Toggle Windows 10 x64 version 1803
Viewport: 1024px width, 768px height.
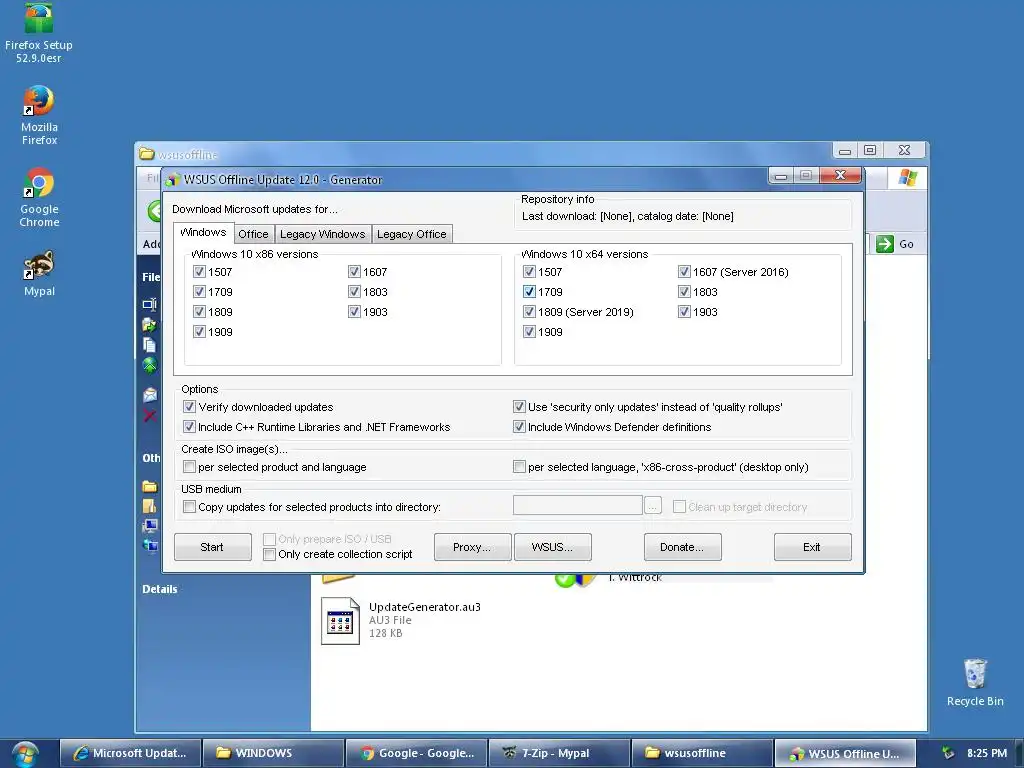(684, 292)
